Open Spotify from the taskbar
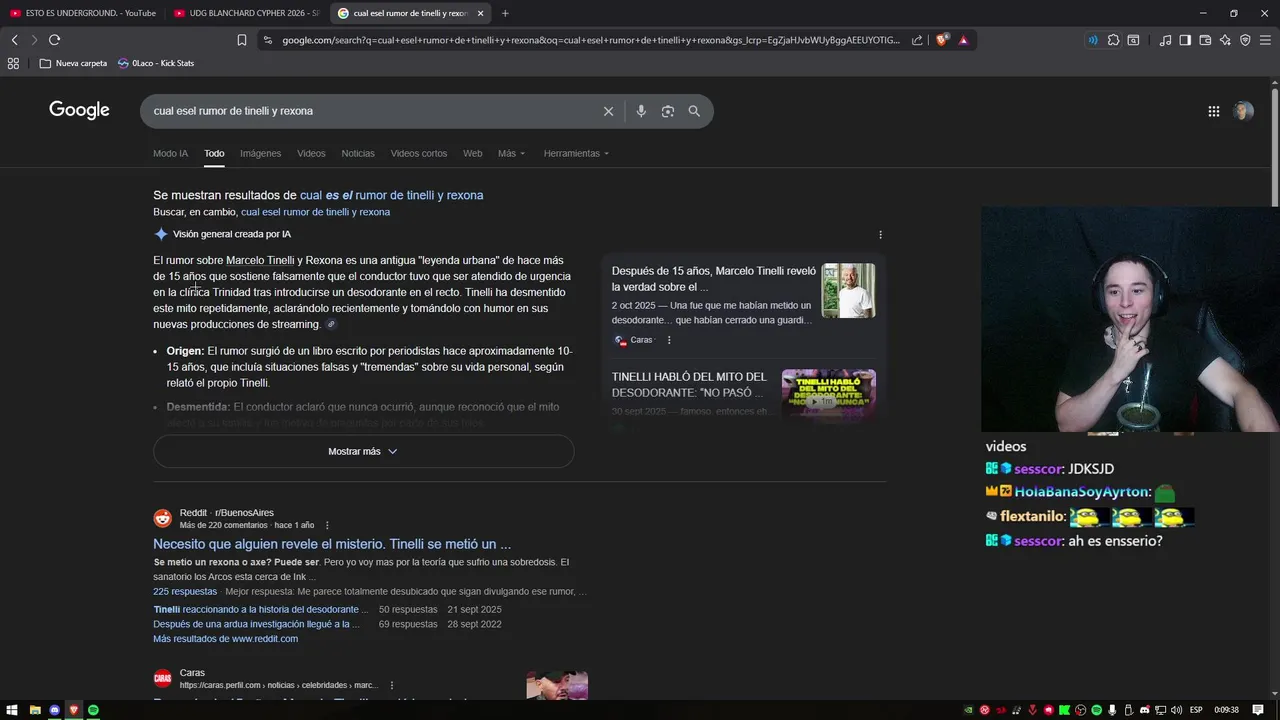 point(93,710)
